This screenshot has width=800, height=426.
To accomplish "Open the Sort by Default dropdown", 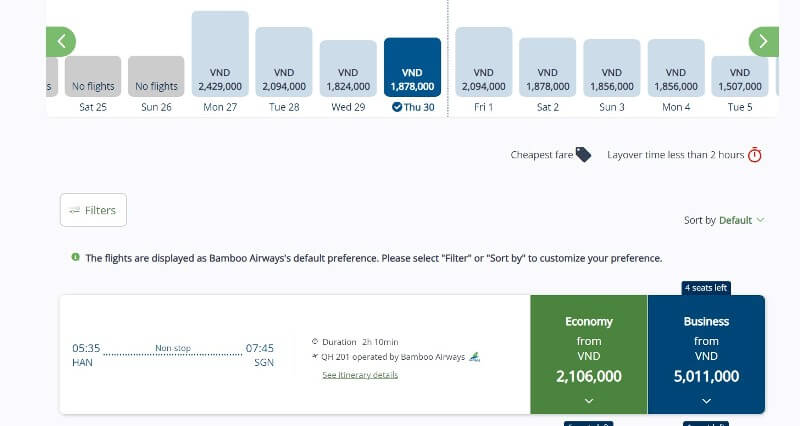I will click(x=724, y=220).
